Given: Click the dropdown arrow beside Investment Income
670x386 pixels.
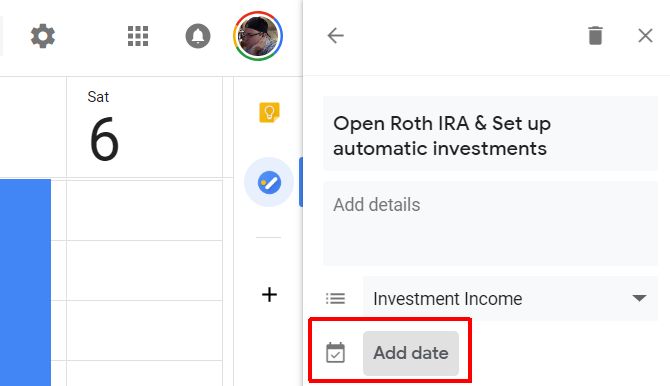Looking at the screenshot, I should [x=639, y=298].
